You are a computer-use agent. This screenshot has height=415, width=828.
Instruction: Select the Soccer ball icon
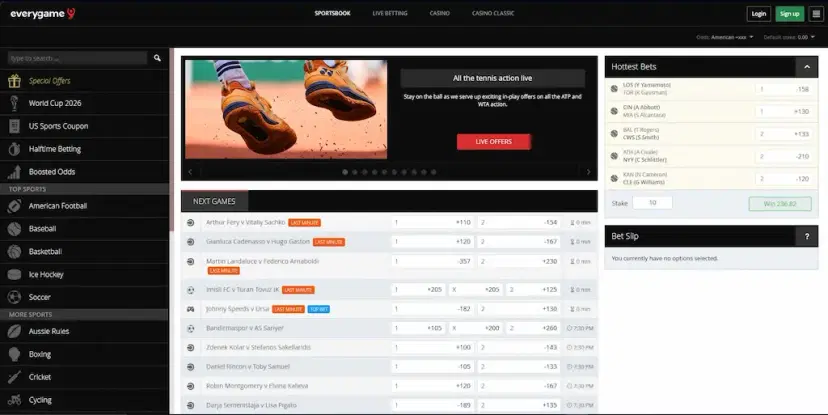(x=14, y=297)
